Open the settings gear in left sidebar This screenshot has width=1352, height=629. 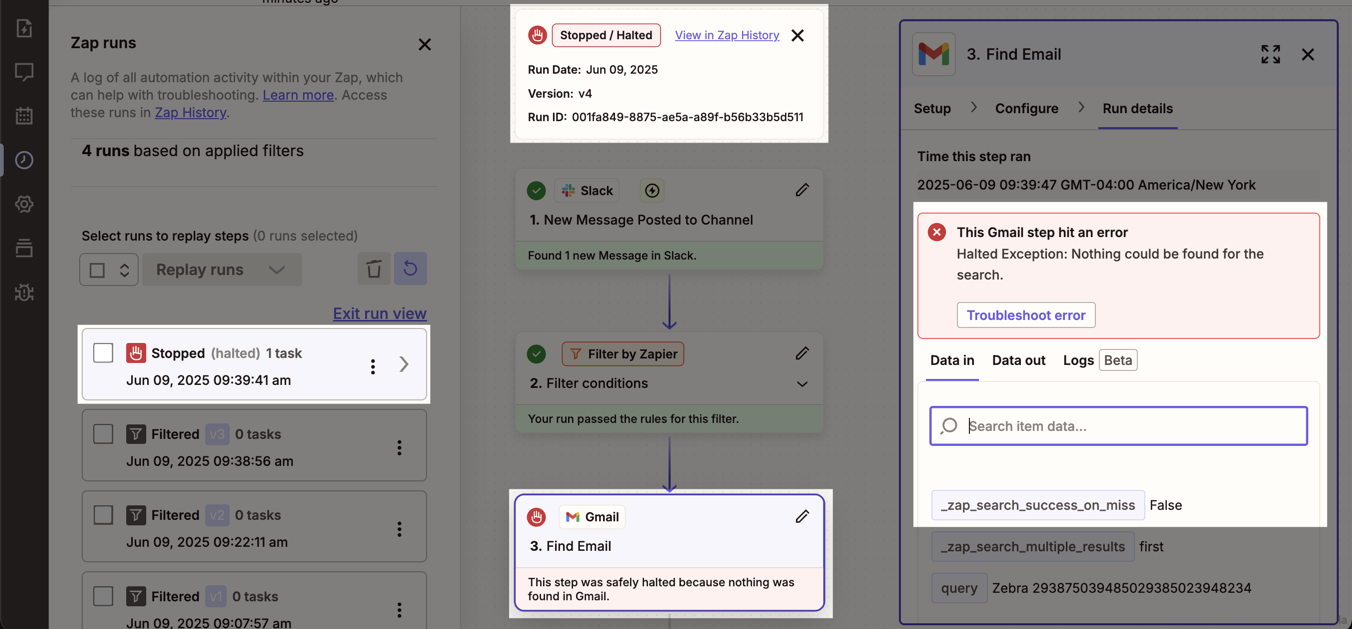pos(24,204)
